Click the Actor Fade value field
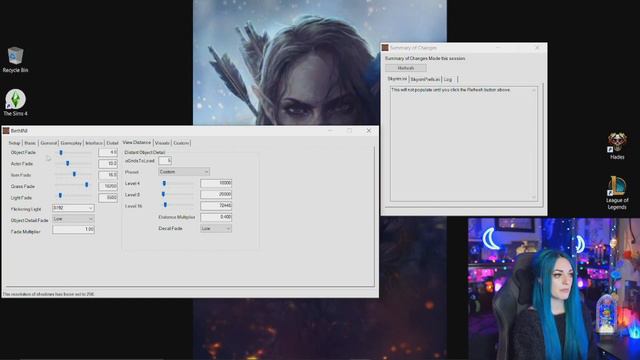 [108, 164]
